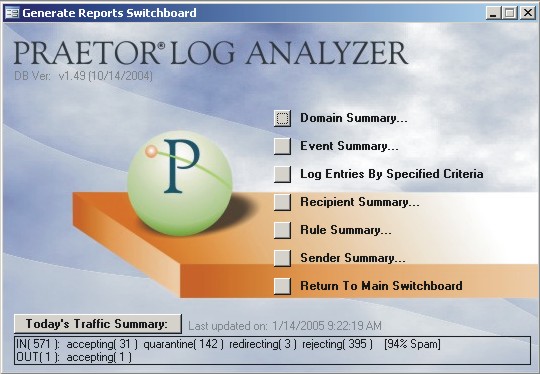This screenshot has height=374, width=540.
Task: Maximize the Generate Reports Switchboard window
Action: tap(510, 13)
